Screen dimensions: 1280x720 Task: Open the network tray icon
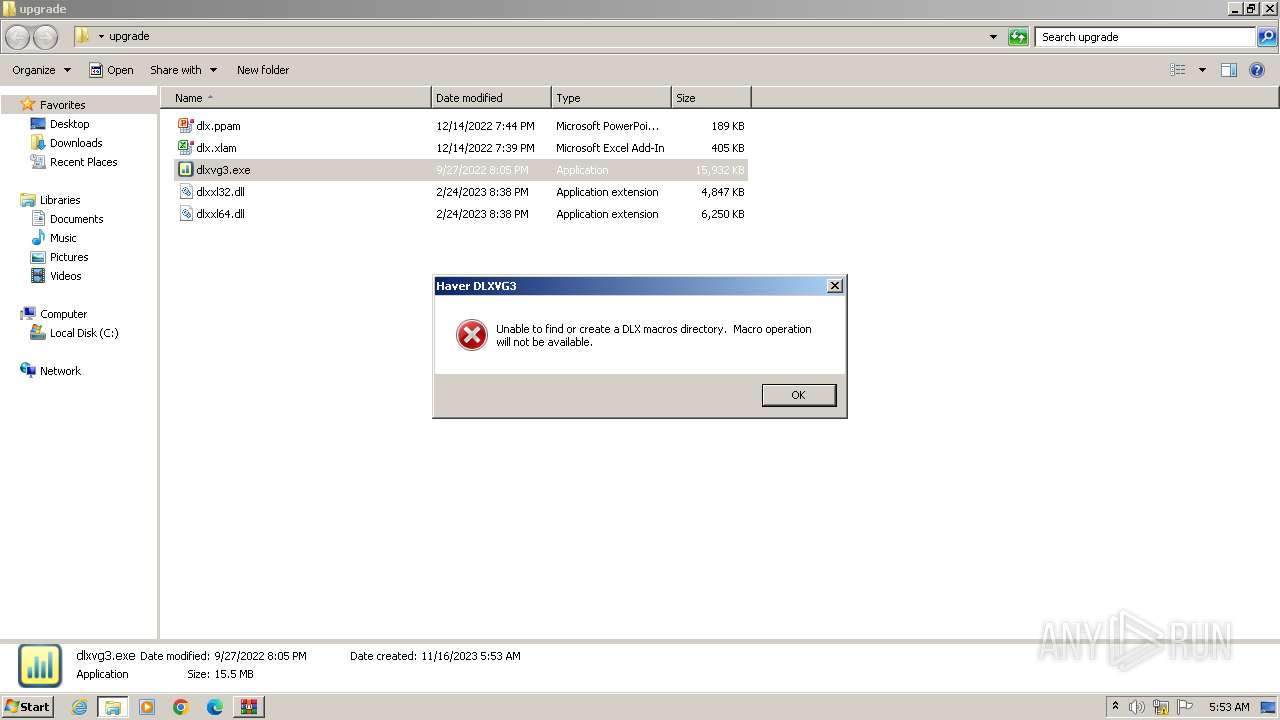1161,707
